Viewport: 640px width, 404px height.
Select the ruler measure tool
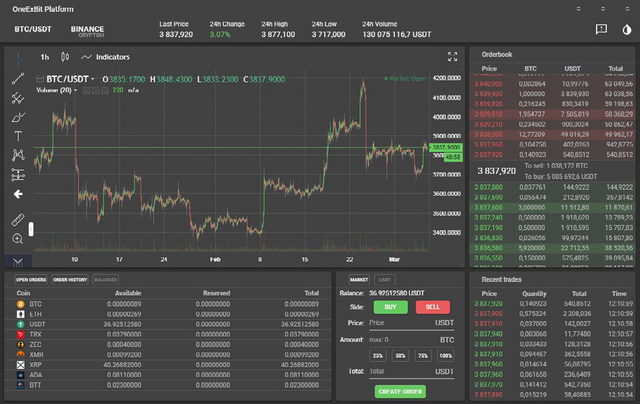[x=18, y=220]
